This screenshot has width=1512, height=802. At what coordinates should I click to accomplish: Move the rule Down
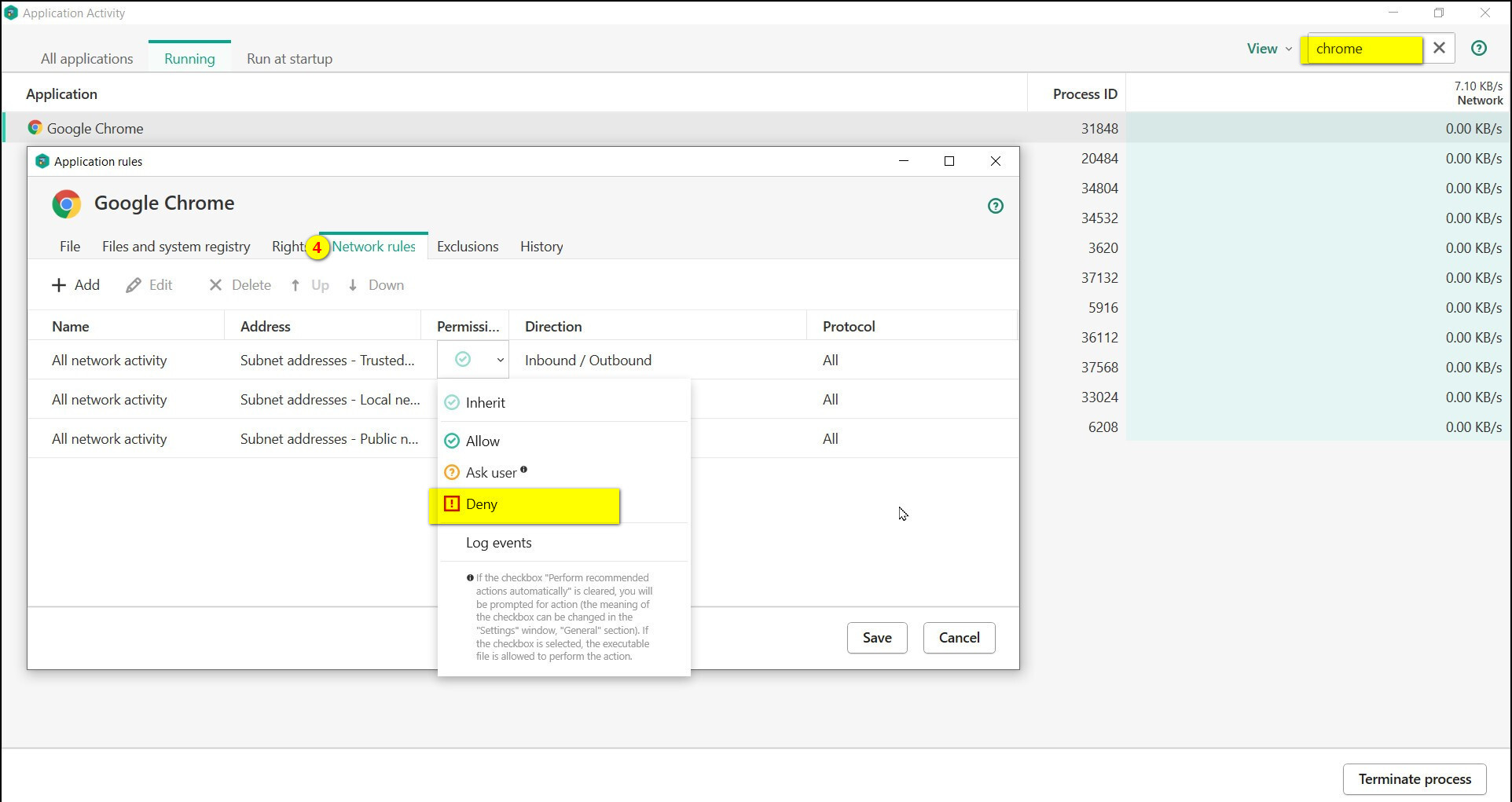(x=376, y=285)
